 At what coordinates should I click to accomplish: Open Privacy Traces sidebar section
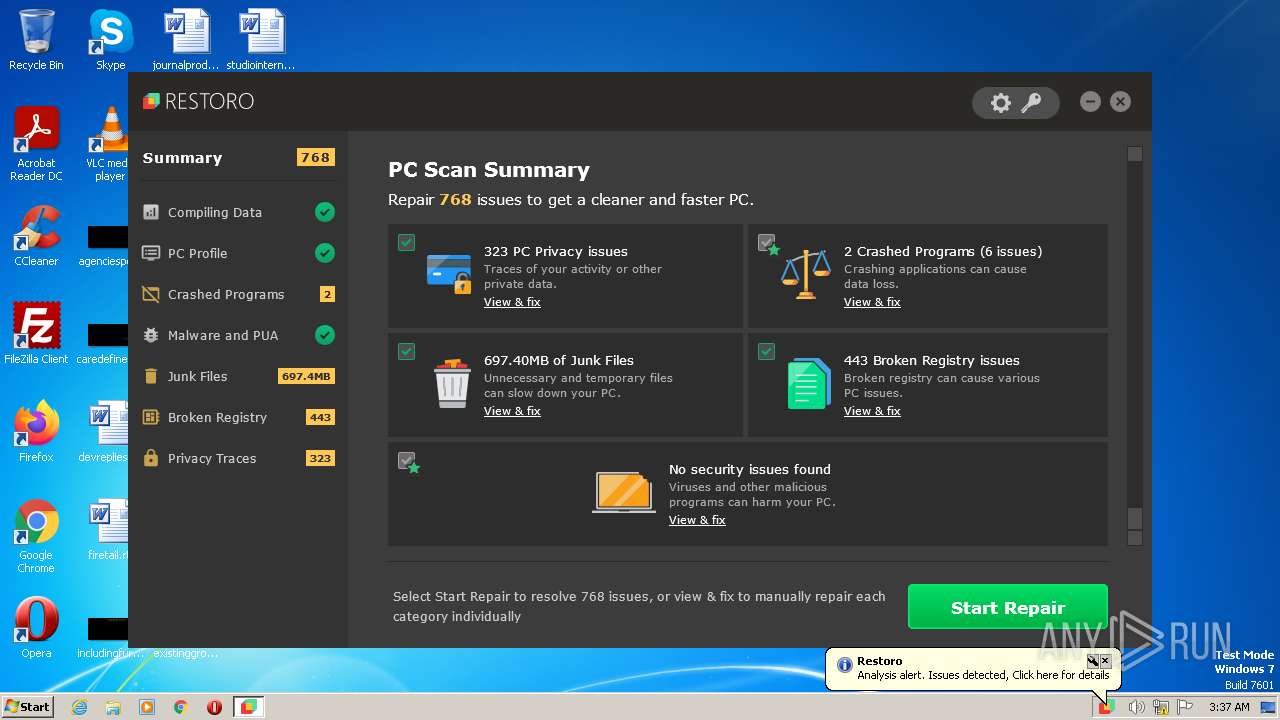238,458
